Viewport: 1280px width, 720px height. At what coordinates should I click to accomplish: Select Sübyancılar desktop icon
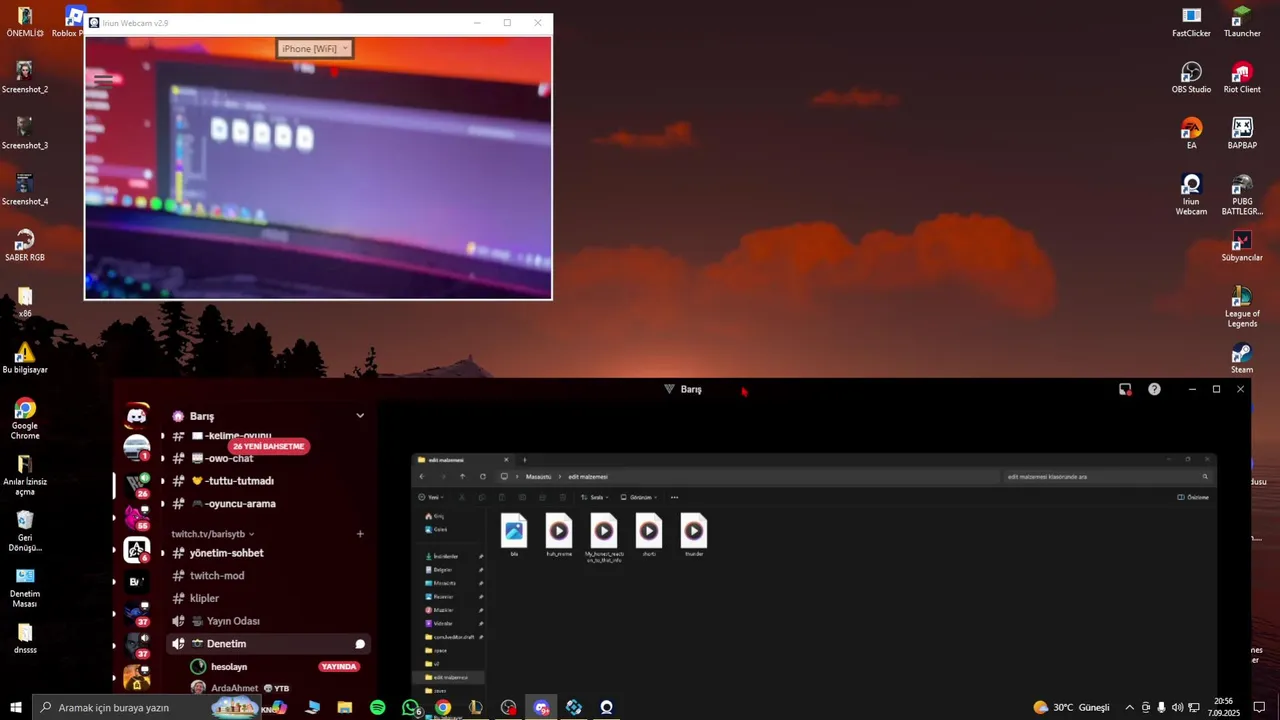(x=1242, y=246)
